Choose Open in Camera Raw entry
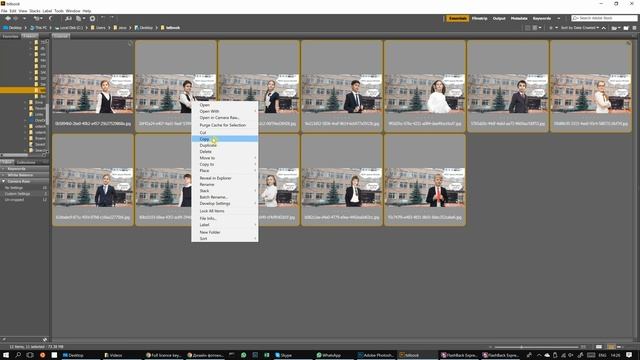 coord(224,118)
